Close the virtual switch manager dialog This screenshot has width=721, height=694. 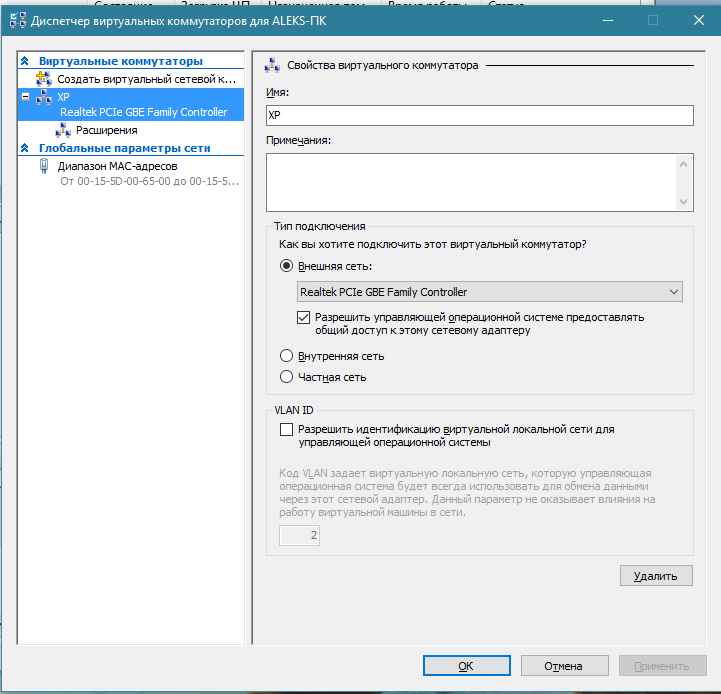point(699,20)
